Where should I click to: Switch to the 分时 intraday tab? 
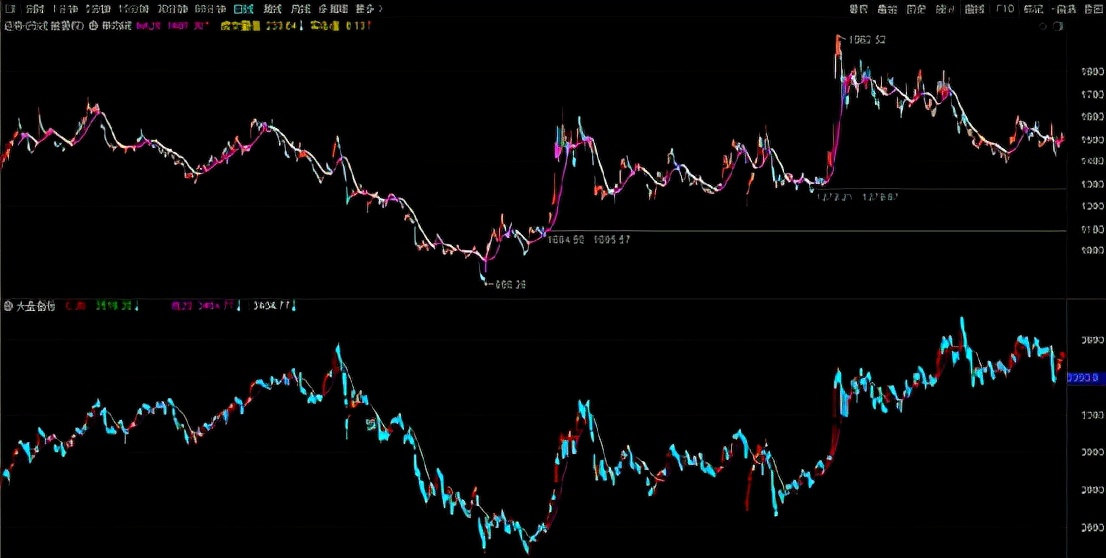point(35,10)
